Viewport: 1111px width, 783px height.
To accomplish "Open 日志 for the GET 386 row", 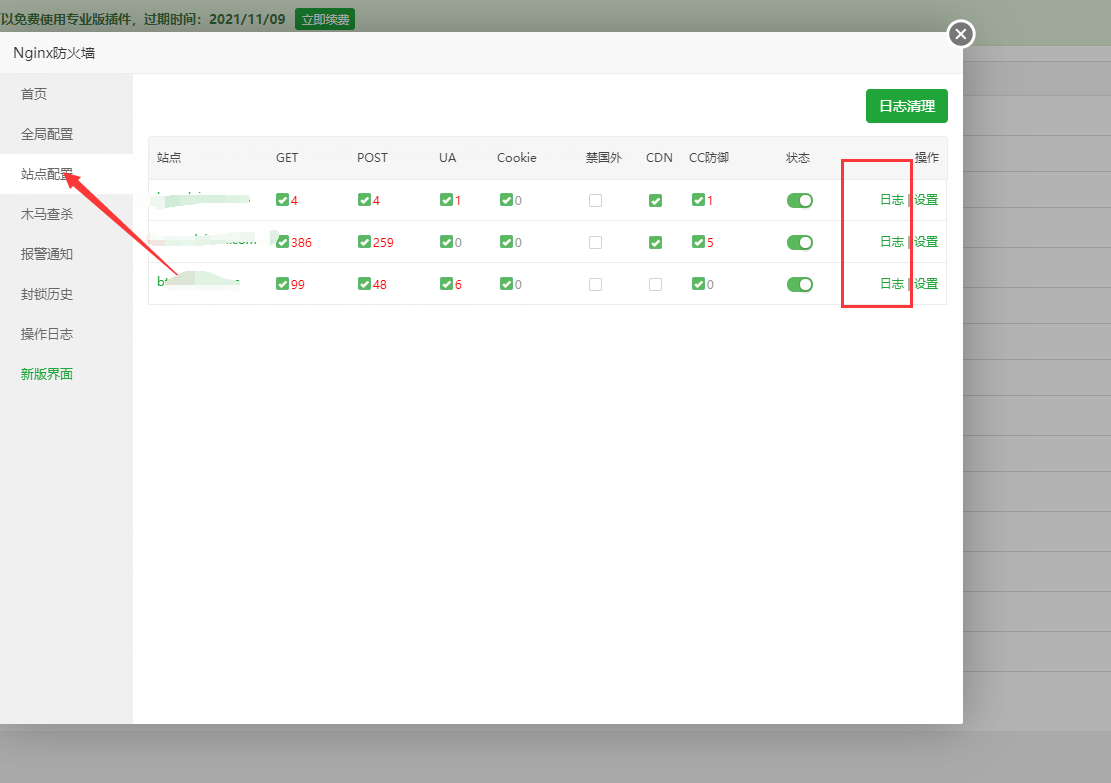I will 891,242.
